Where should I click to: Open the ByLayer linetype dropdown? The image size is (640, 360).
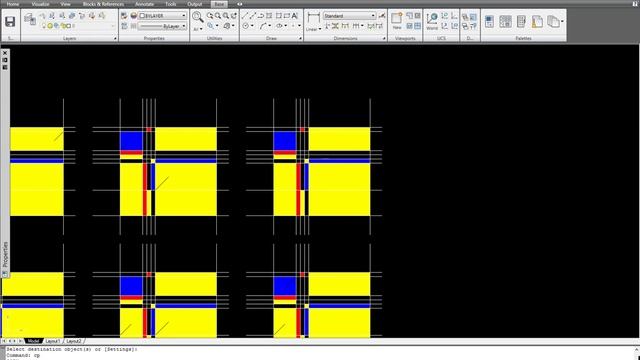click(162, 26)
